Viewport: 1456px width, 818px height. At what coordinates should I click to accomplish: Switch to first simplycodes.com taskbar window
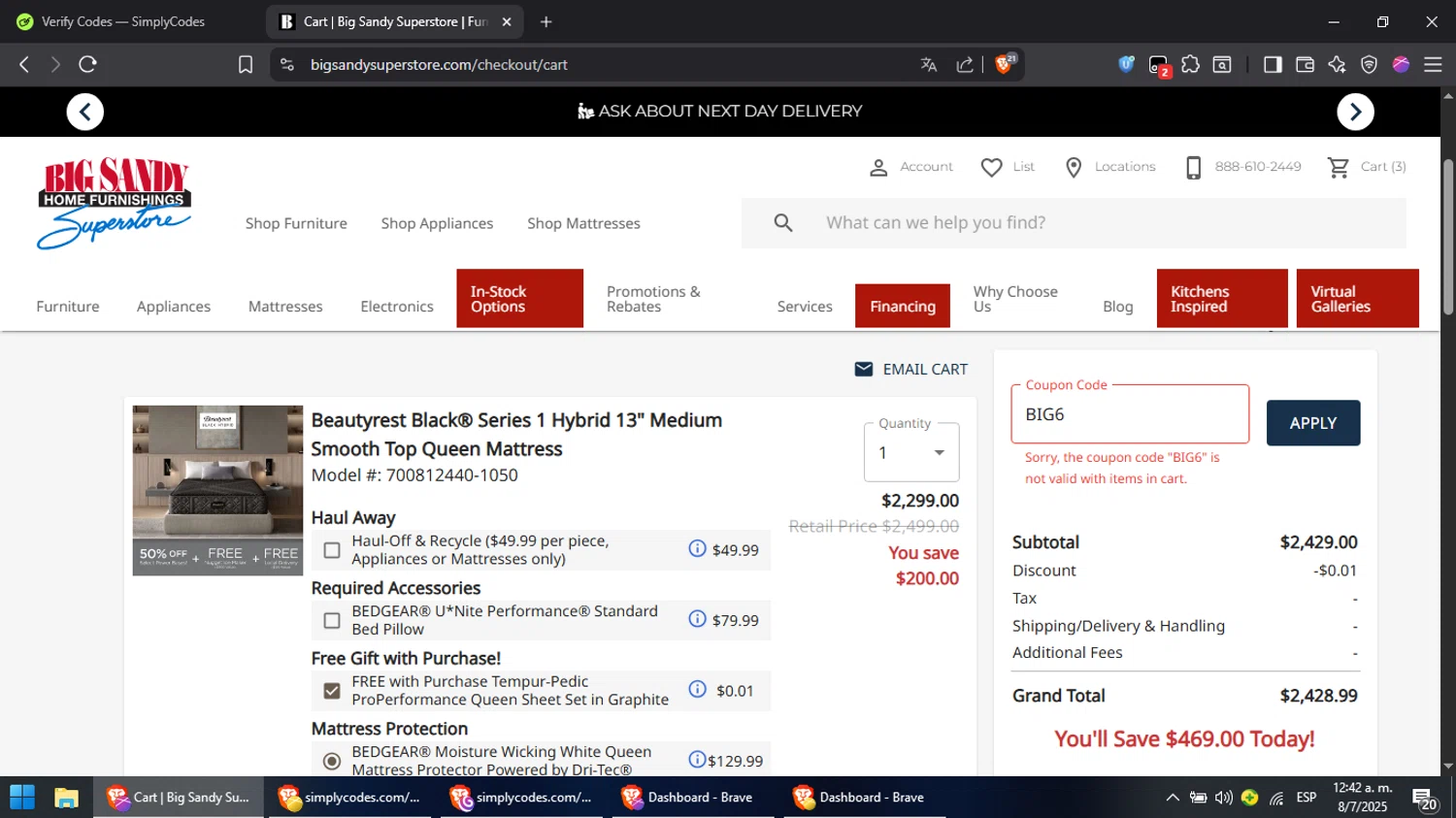[x=350, y=798]
